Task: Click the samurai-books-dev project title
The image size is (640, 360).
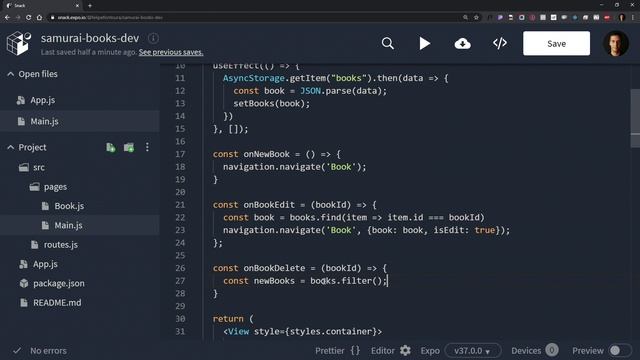Action: click(x=90, y=38)
